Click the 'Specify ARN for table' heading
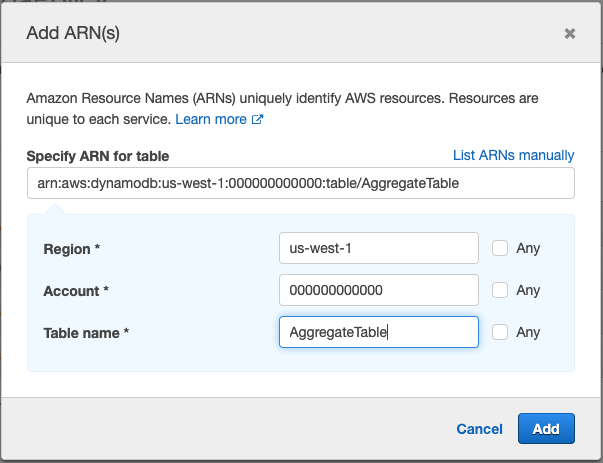Screen dimensions: 603x463 pos(98,156)
